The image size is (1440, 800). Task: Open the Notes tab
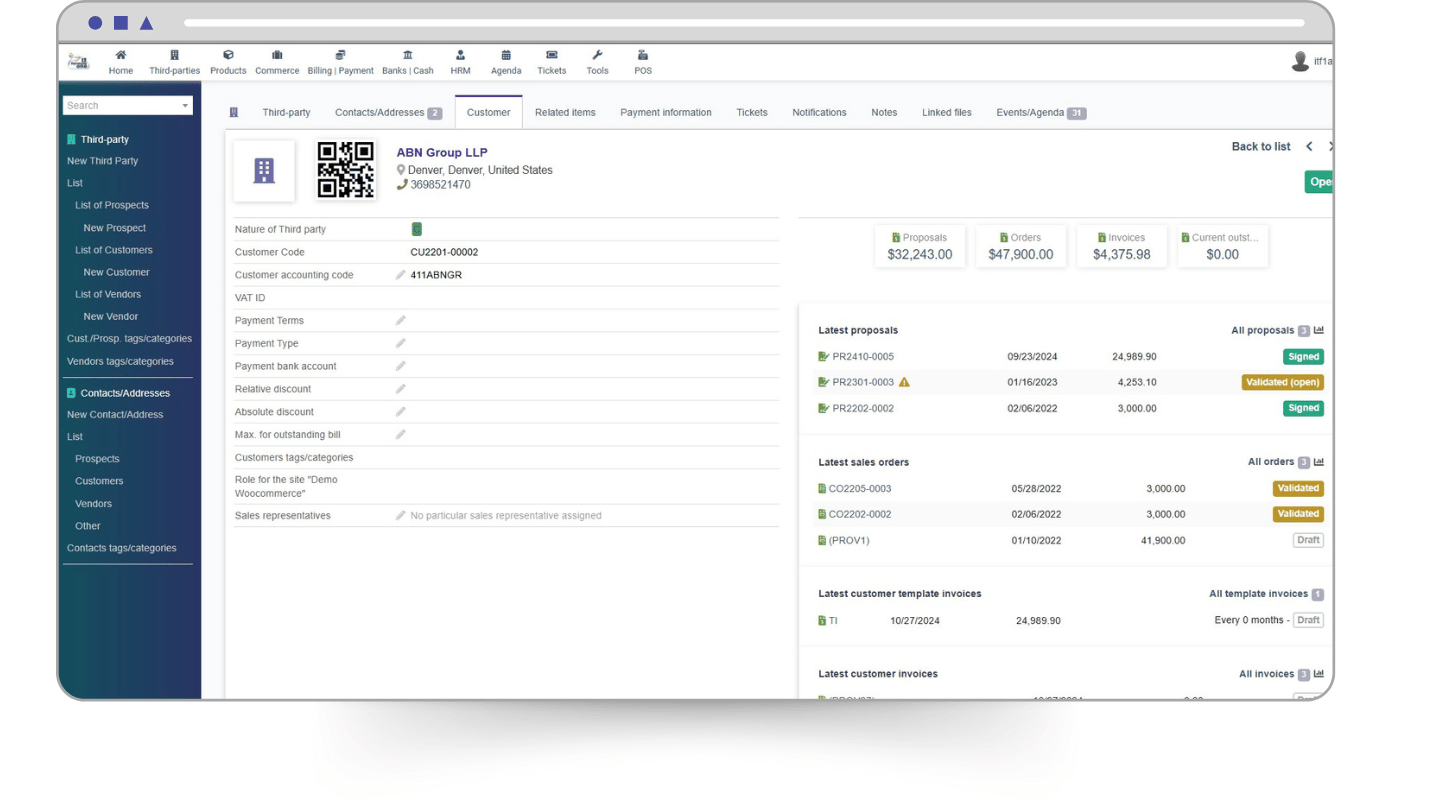[884, 112]
